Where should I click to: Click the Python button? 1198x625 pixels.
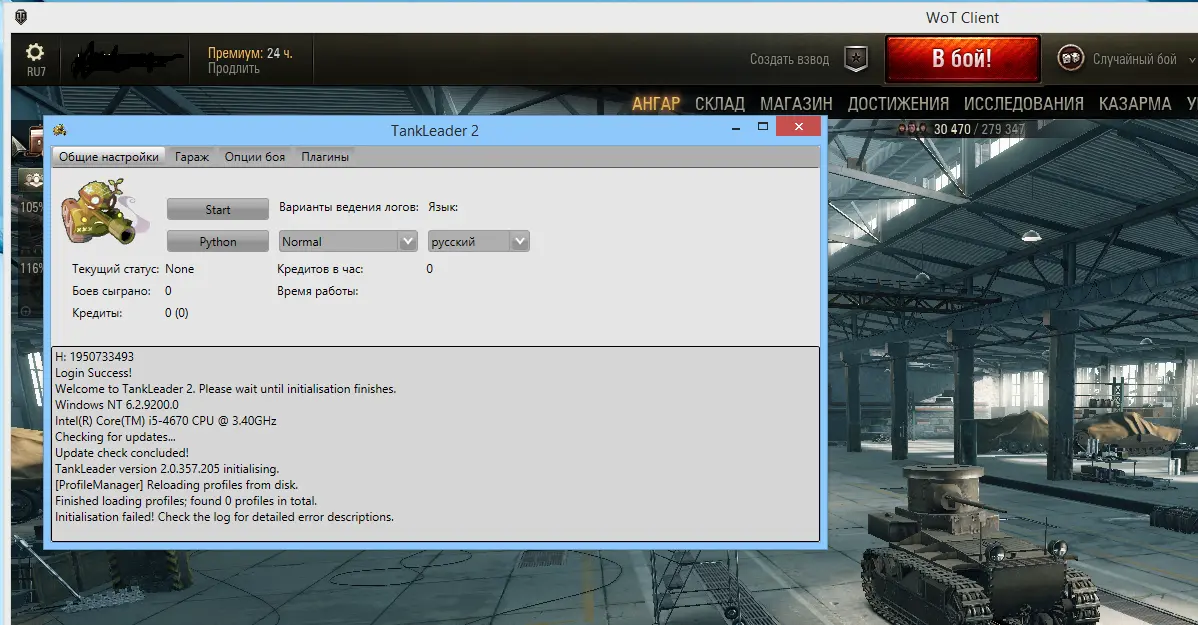(x=218, y=241)
